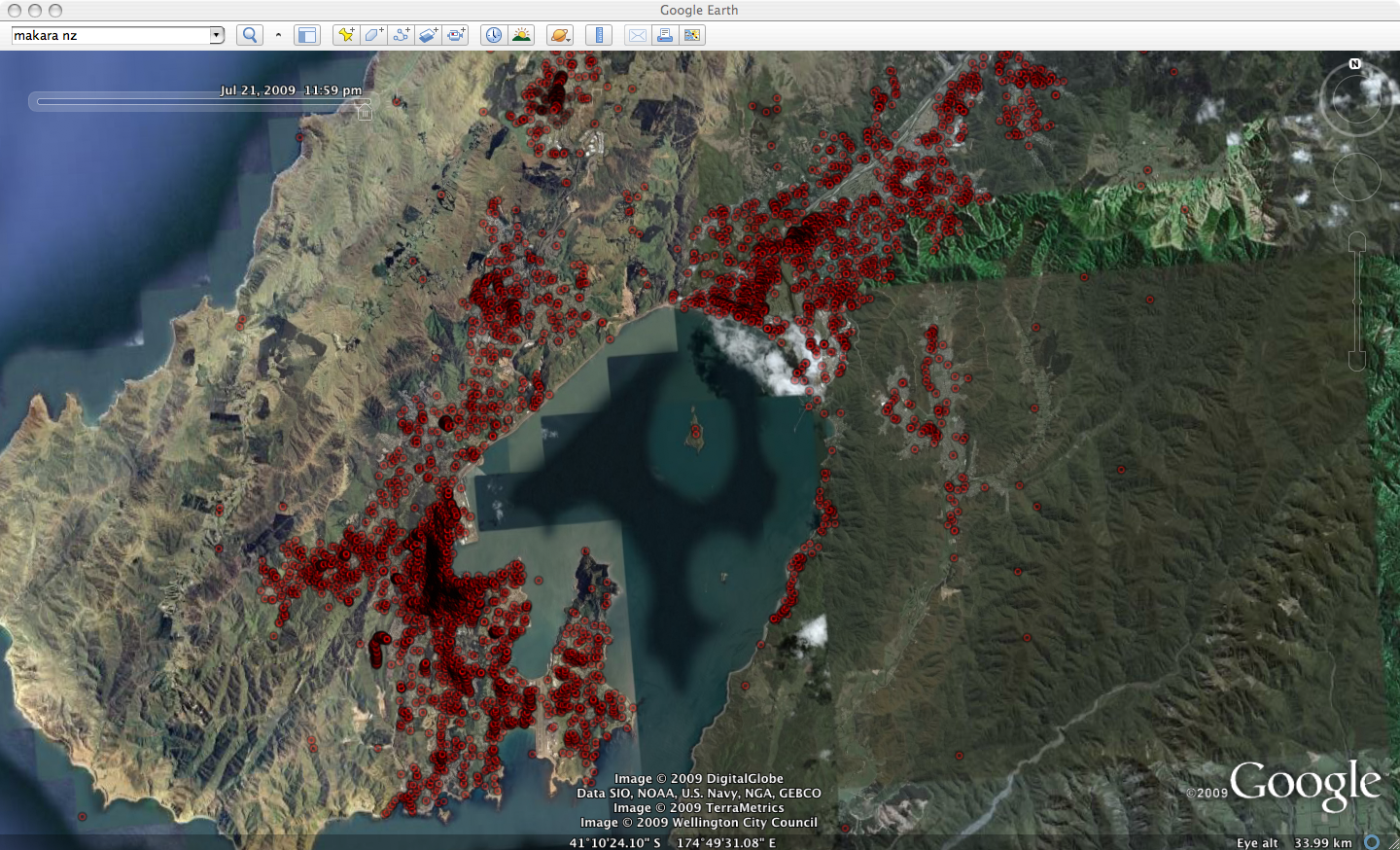This screenshot has width=1400, height=850.
Task: Open search history dropdown arrow
Action: point(217,35)
